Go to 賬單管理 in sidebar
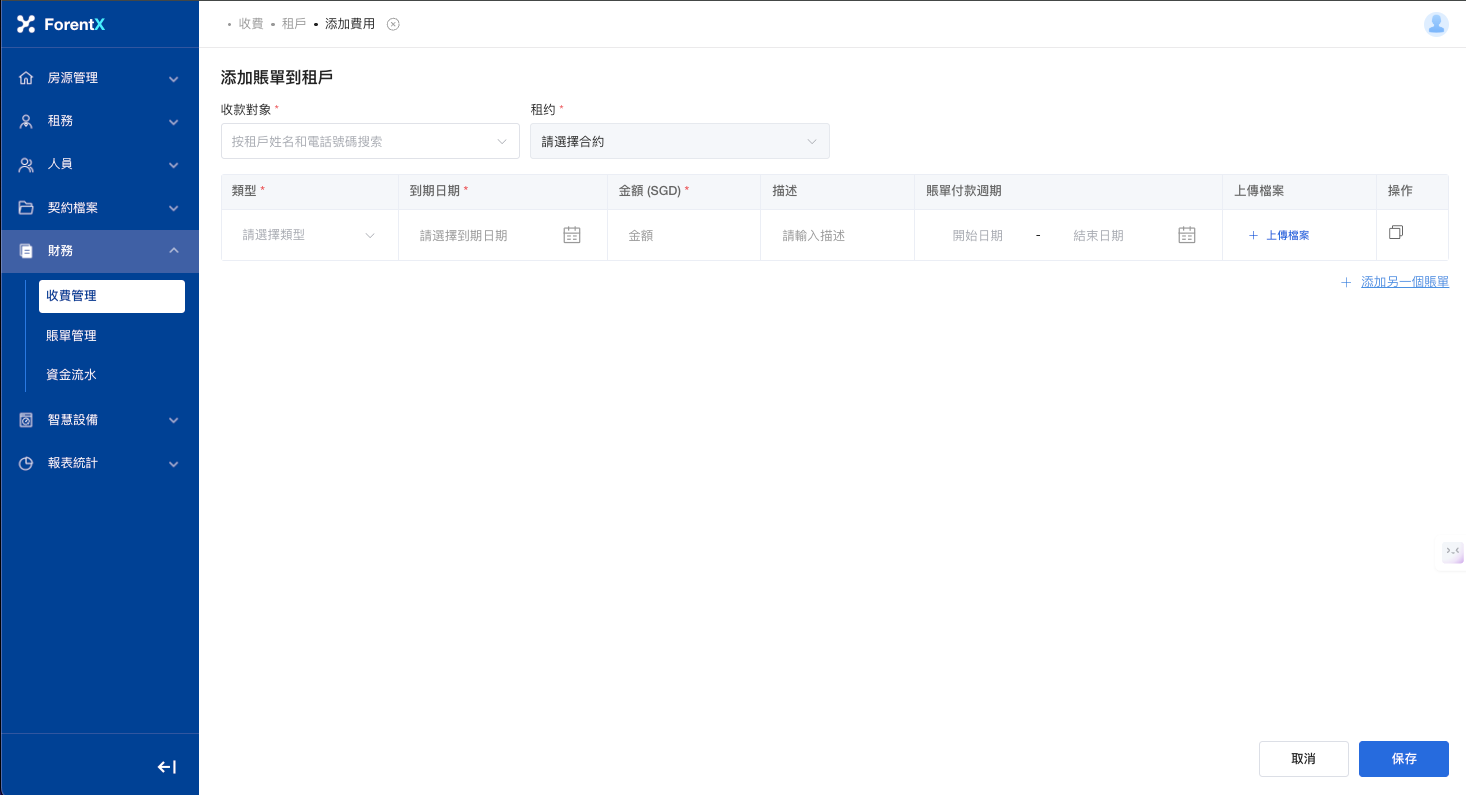 pos(71,336)
